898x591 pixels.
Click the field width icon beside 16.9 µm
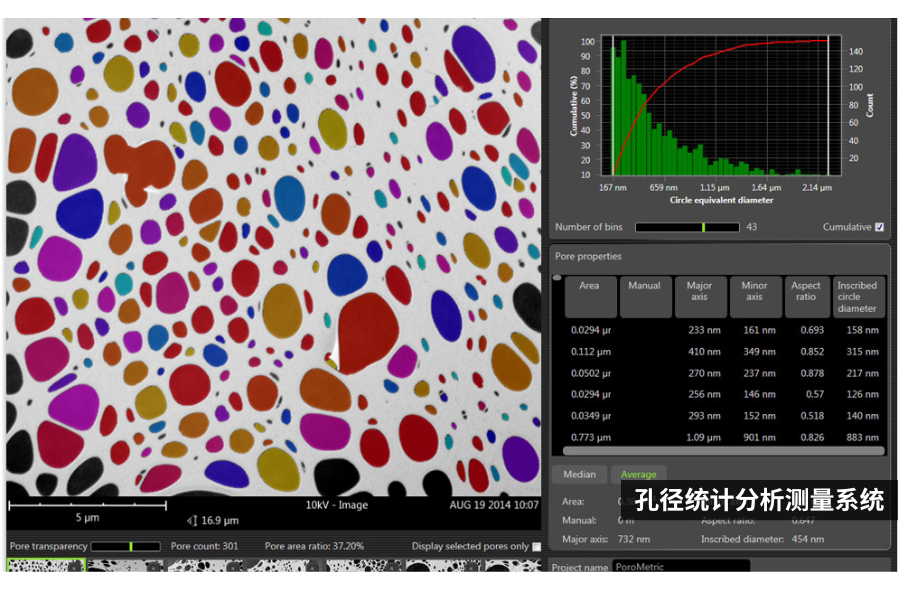[x=192, y=520]
